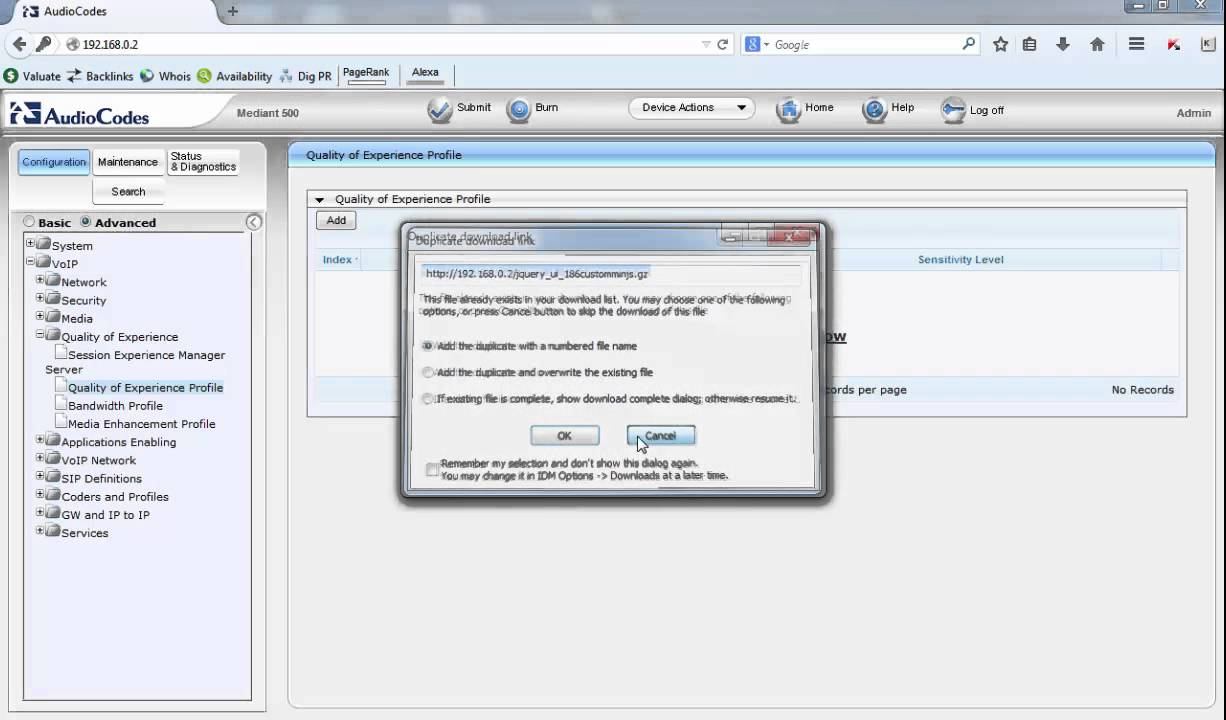
Task: Open a new browser tab
Action: tap(232, 11)
